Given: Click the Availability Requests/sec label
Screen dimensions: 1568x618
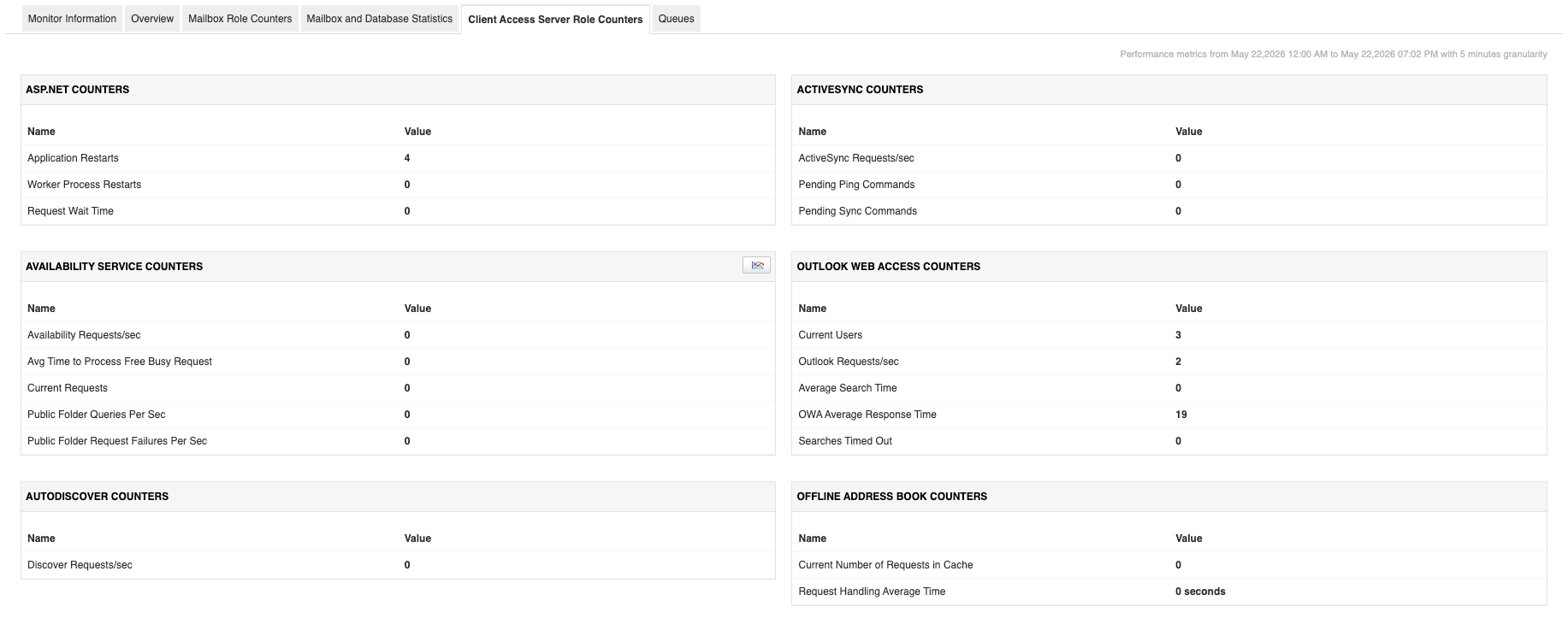Looking at the screenshot, I should 84,335.
